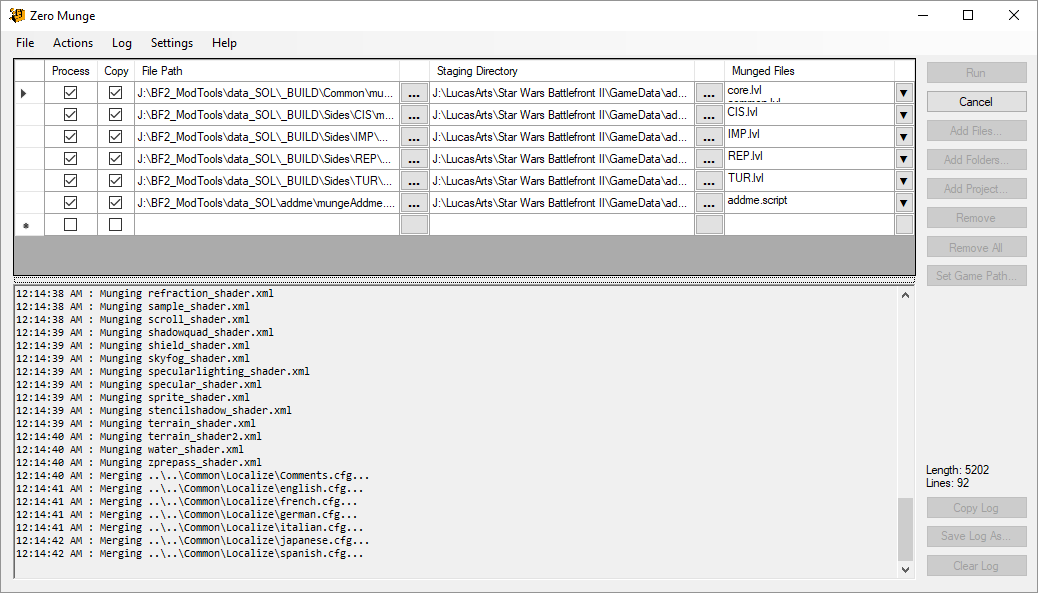Browse file path for Sides\TUR row

(x=414, y=180)
